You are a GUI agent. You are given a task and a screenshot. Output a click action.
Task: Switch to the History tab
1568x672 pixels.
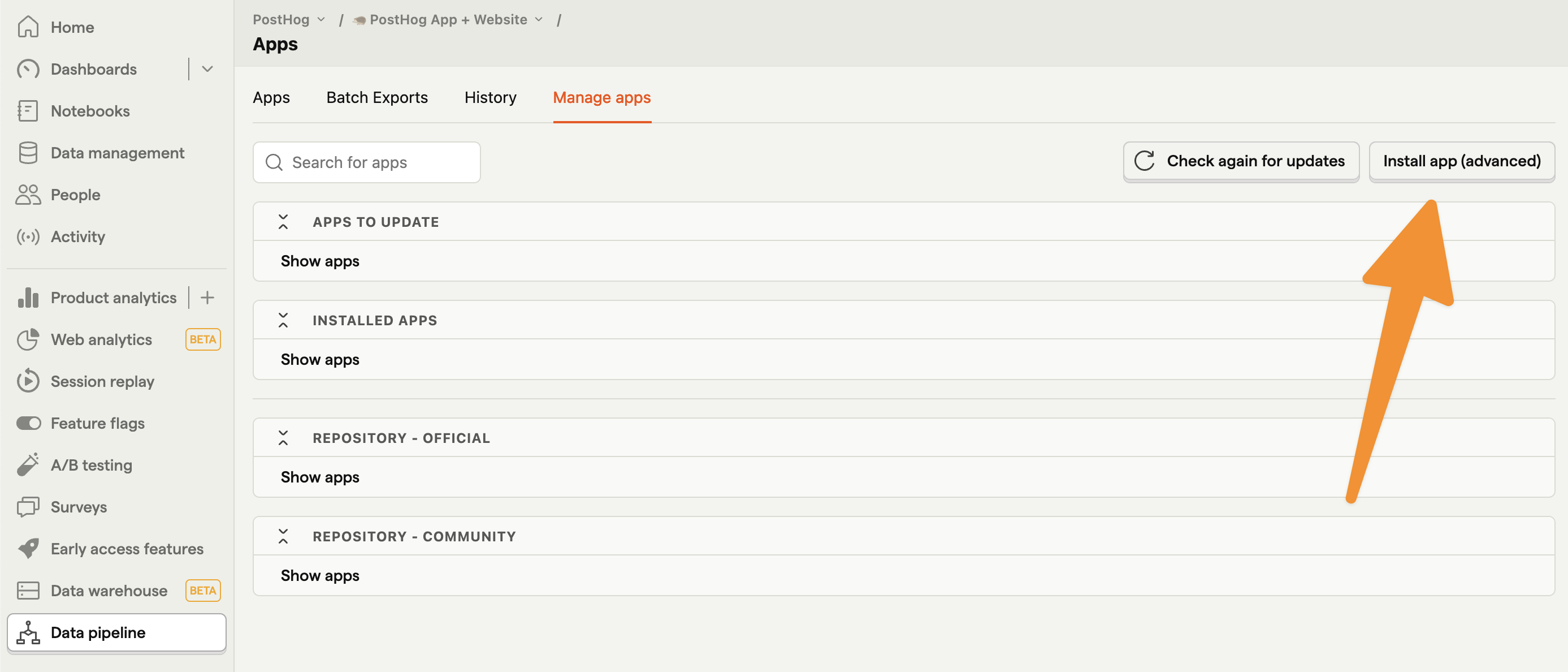(490, 97)
